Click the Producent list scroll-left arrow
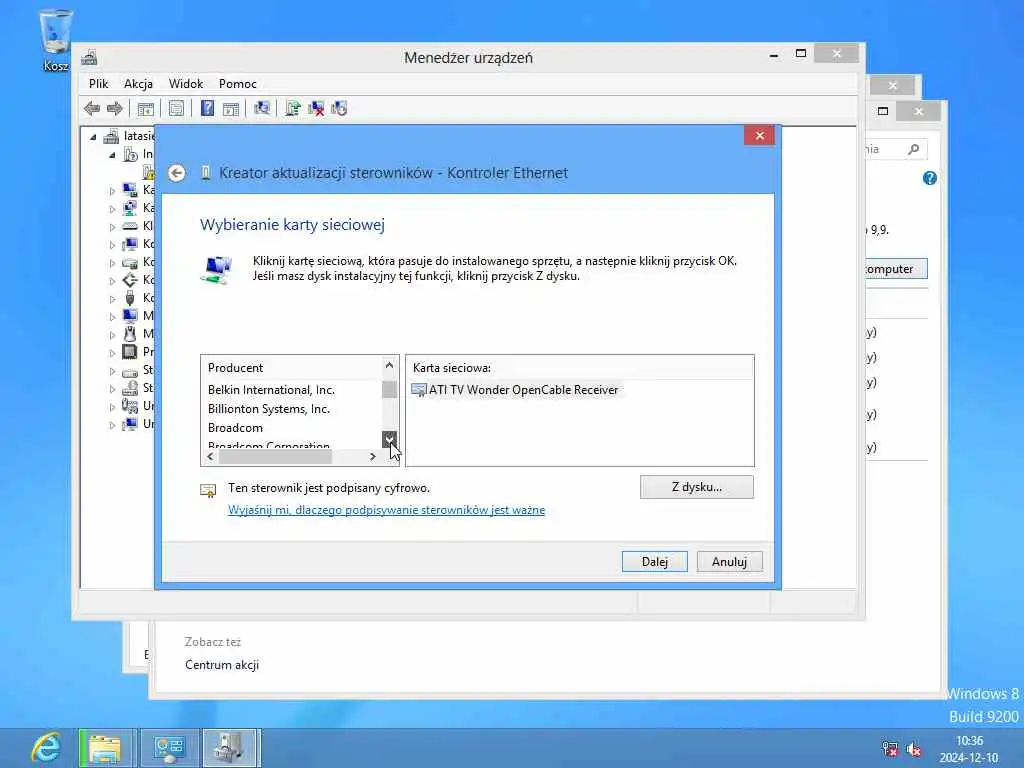Image resolution: width=1024 pixels, height=768 pixels. (x=210, y=456)
